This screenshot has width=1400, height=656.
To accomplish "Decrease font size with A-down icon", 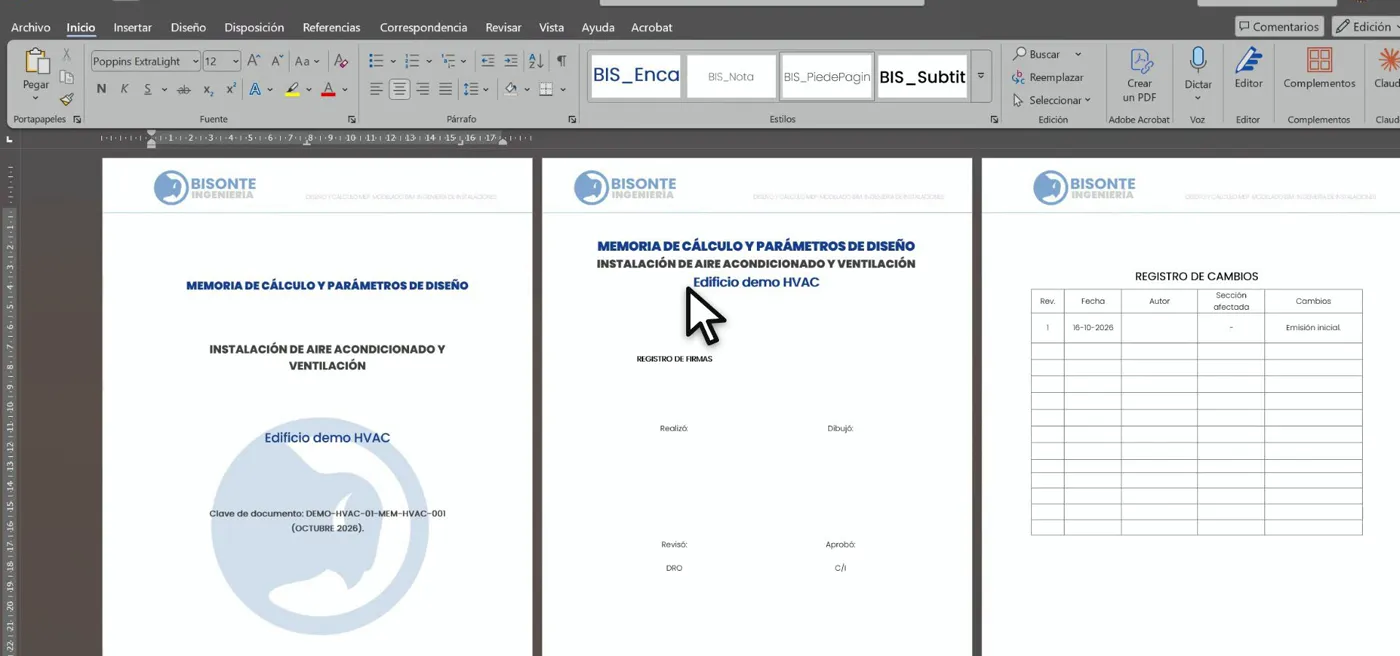I will (277, 61).
